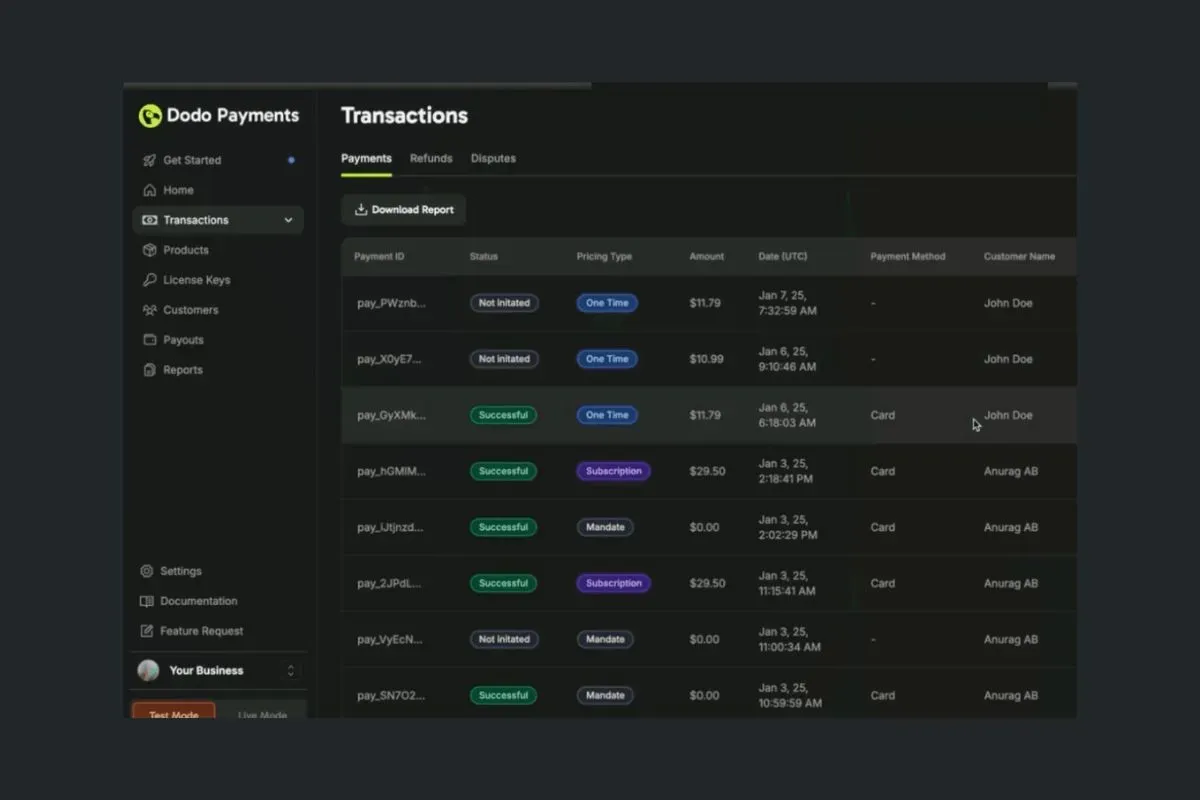Click the Dodo Payments logo icon
Screen dimensions: 1200x800
(150, 116)
